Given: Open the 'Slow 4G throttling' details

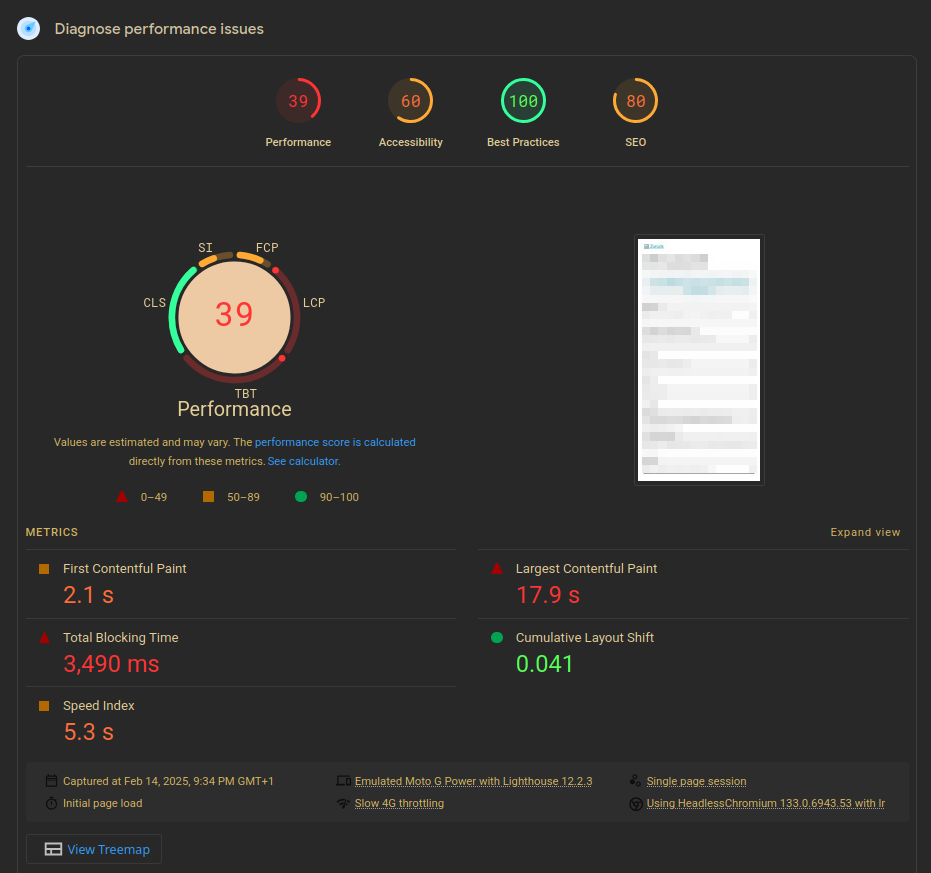Looking at the screenshot, I should [x=399, y=804].
